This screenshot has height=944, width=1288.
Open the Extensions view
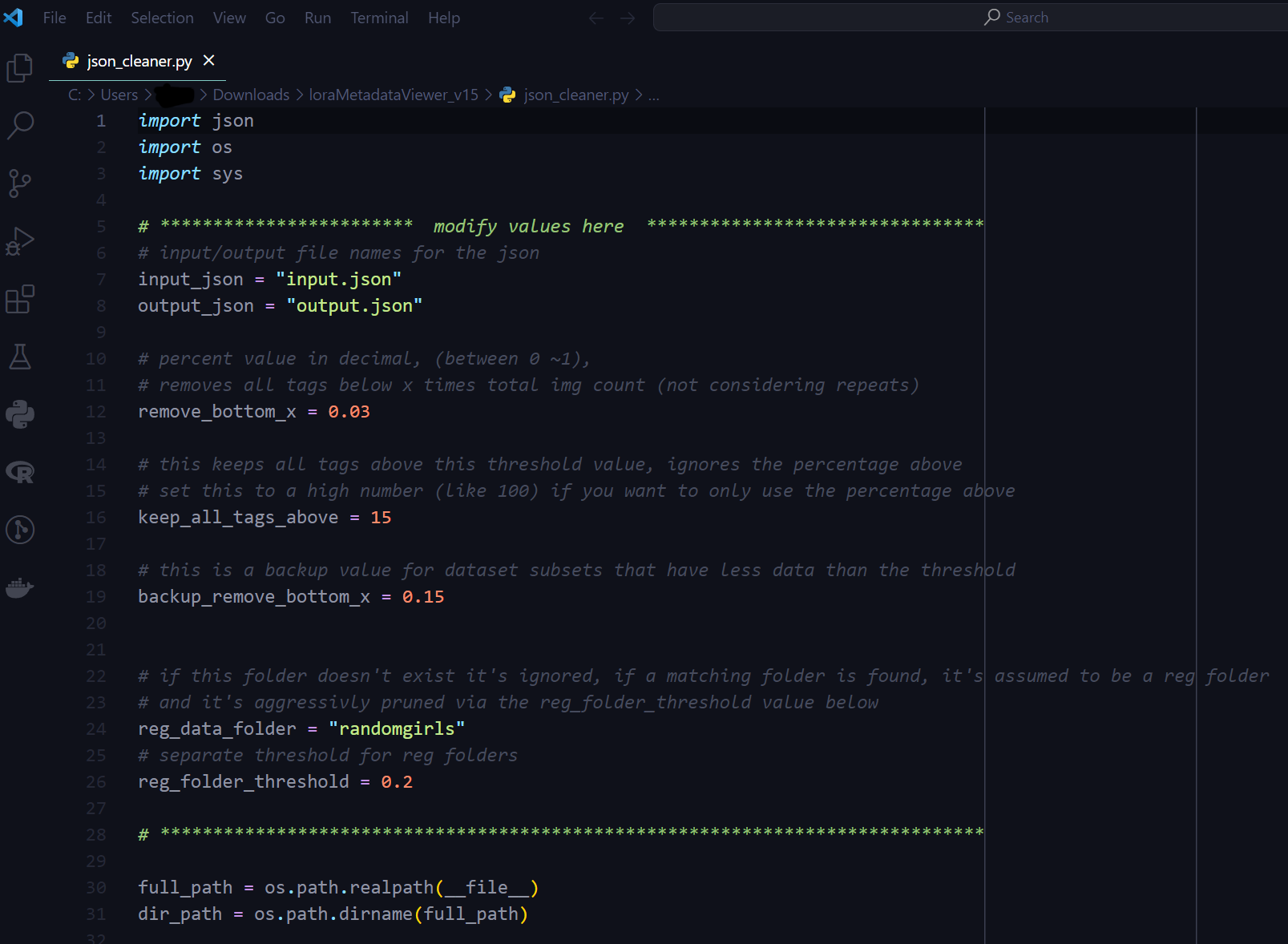(20, 300)
